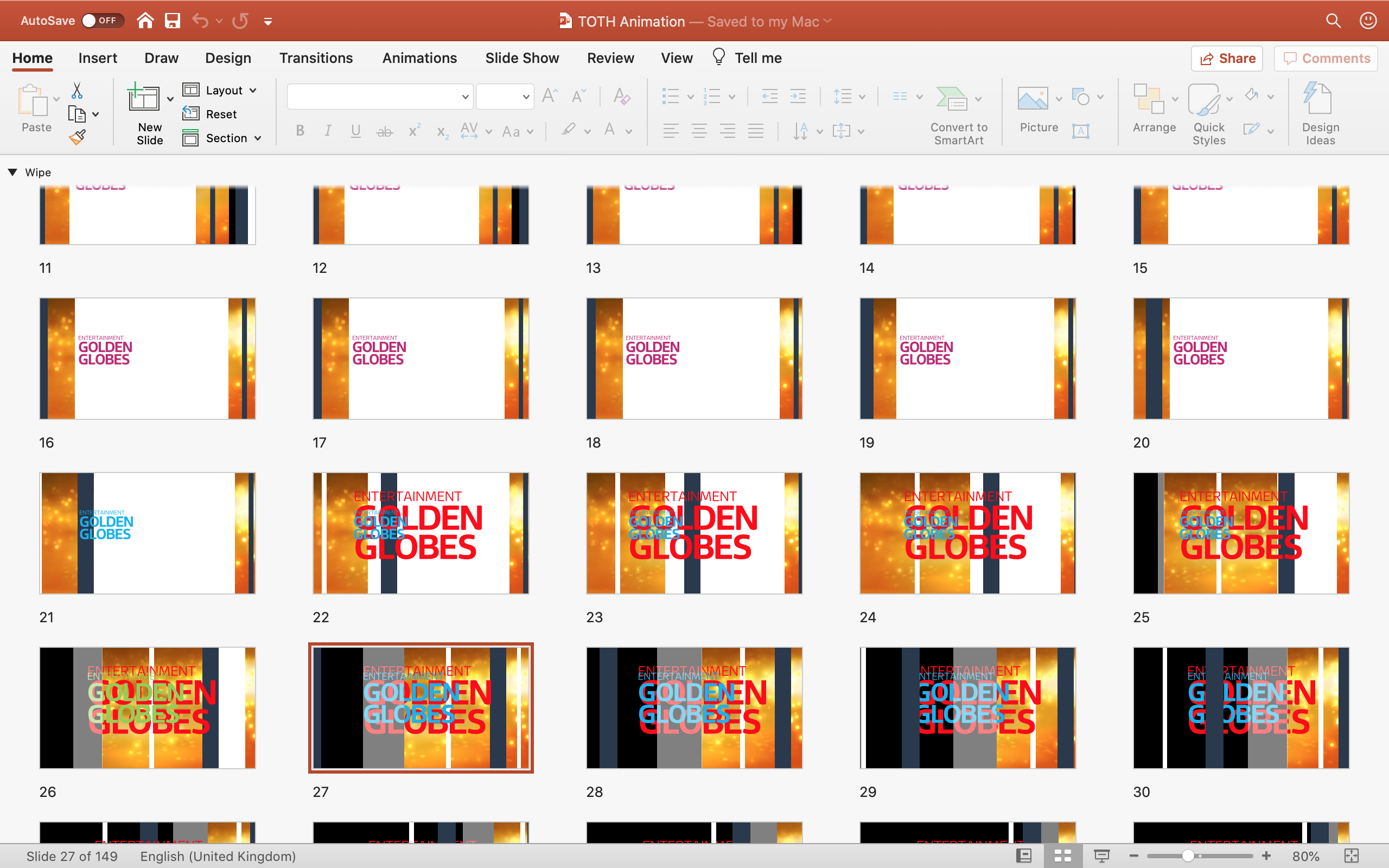Open the Customize Quick Access Toolbar dropdown

click(267, 21)
